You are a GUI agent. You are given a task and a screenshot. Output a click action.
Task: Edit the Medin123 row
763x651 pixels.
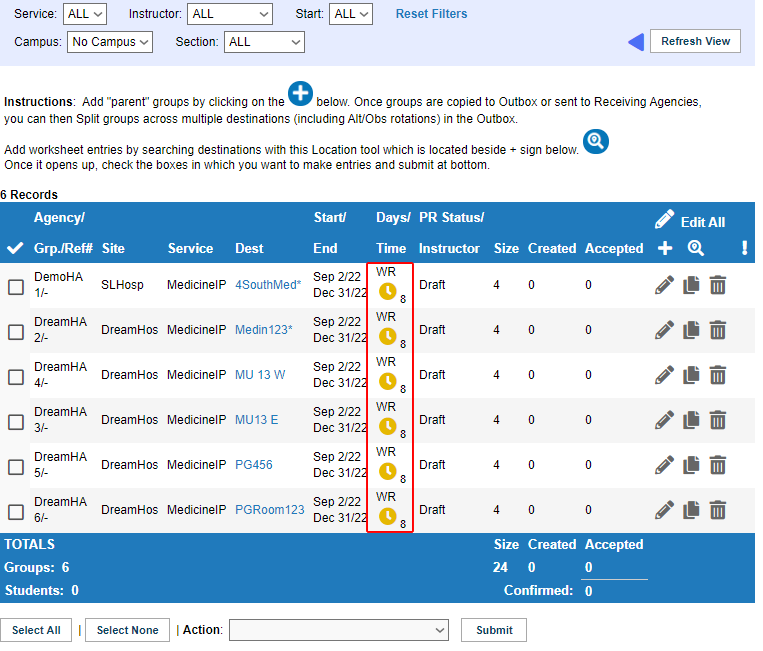point(664,330)
